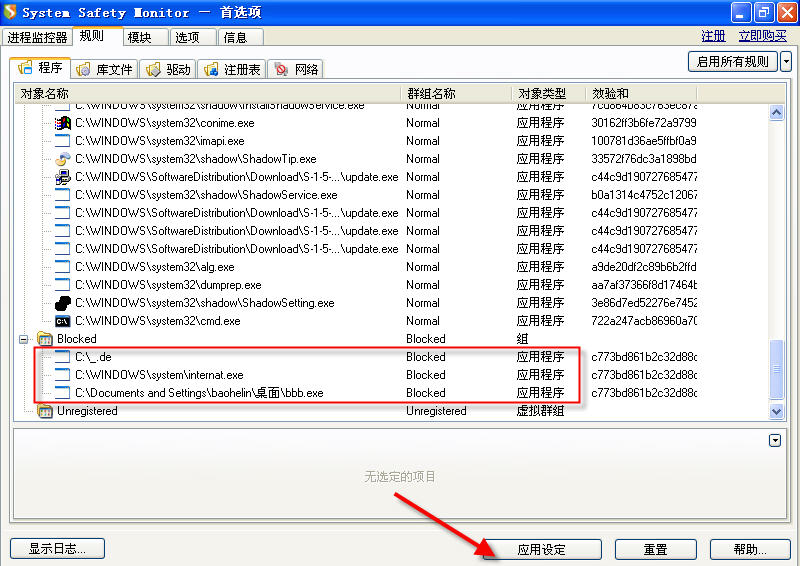Click the conime.exe file icon
Viewport: 800px width, 566px height.
[x=62, y=123]
